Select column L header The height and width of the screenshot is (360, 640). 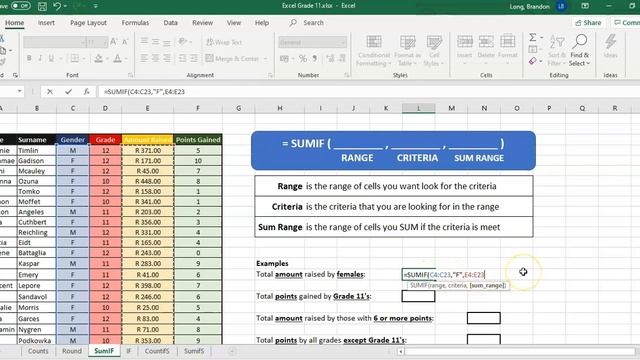click(x=418, y=108)
